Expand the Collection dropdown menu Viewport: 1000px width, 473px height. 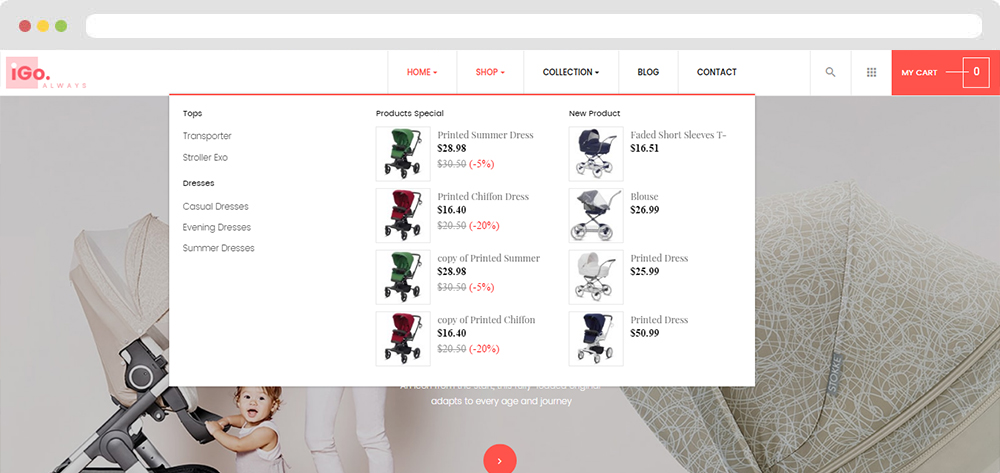[571, 72]
